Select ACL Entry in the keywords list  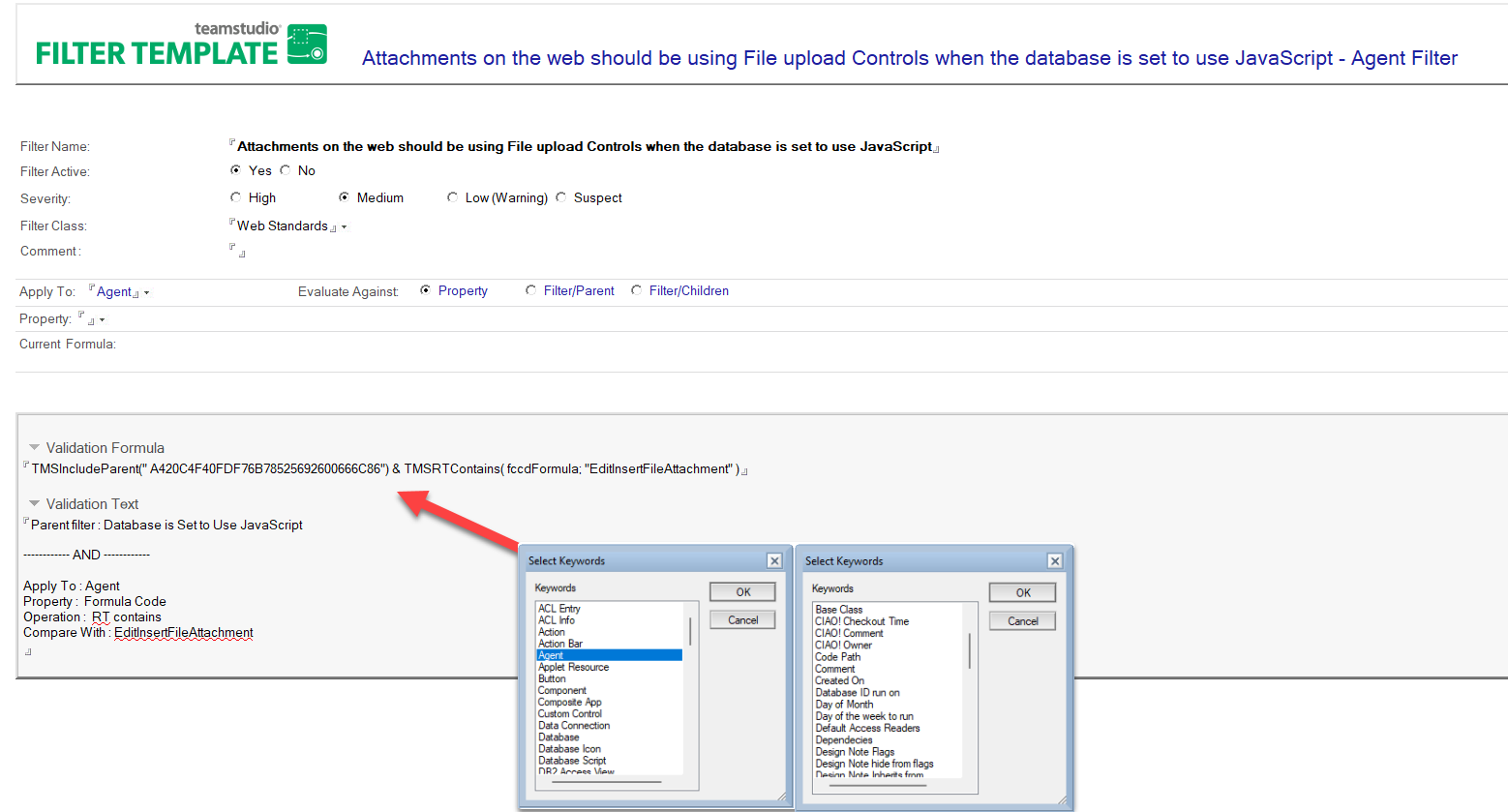(x=559, y=609)
